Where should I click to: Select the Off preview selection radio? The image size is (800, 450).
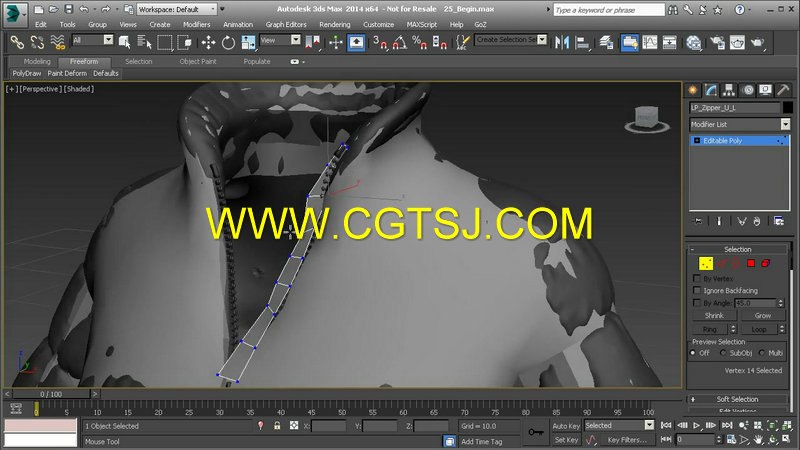click(693, 353)
